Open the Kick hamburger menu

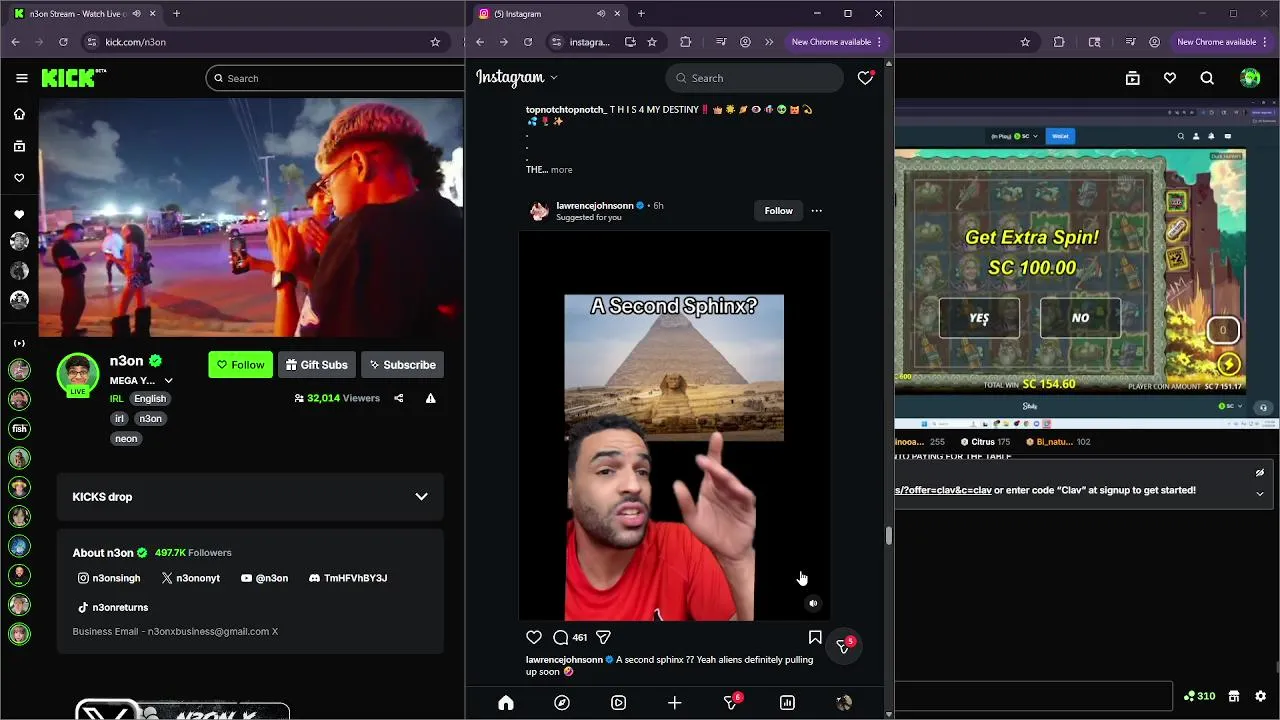pyautogui.click(x=22, y=78)
